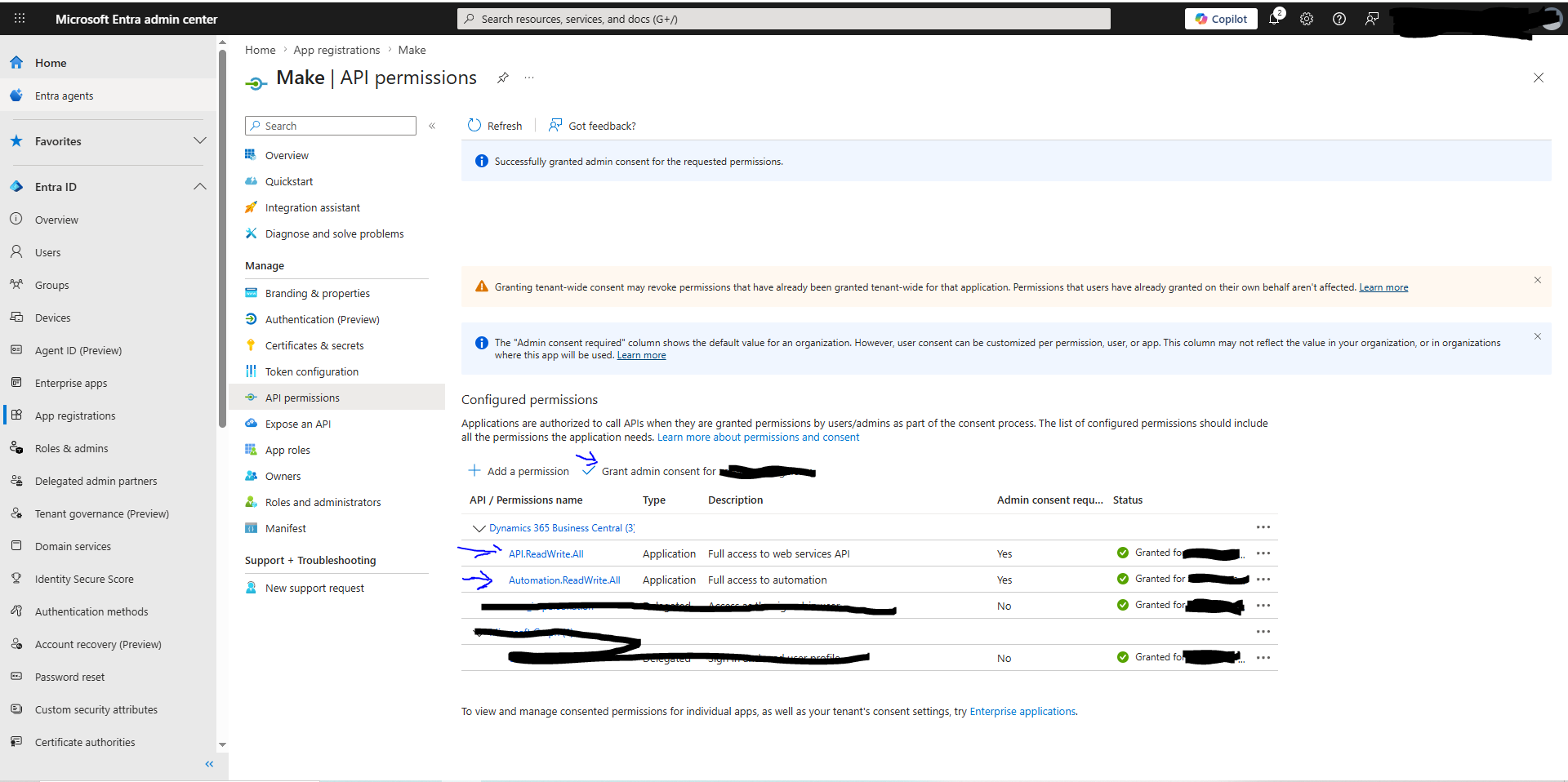
Task: Click the Expose an API cloud icon
Action: click(x=251, y=423)
